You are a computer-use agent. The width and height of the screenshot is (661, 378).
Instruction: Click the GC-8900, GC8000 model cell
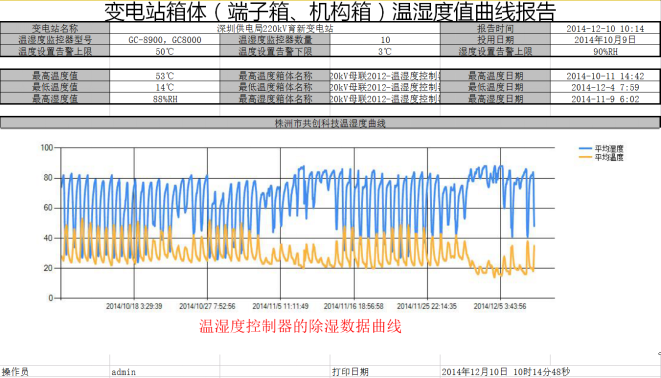pos(165,40)
